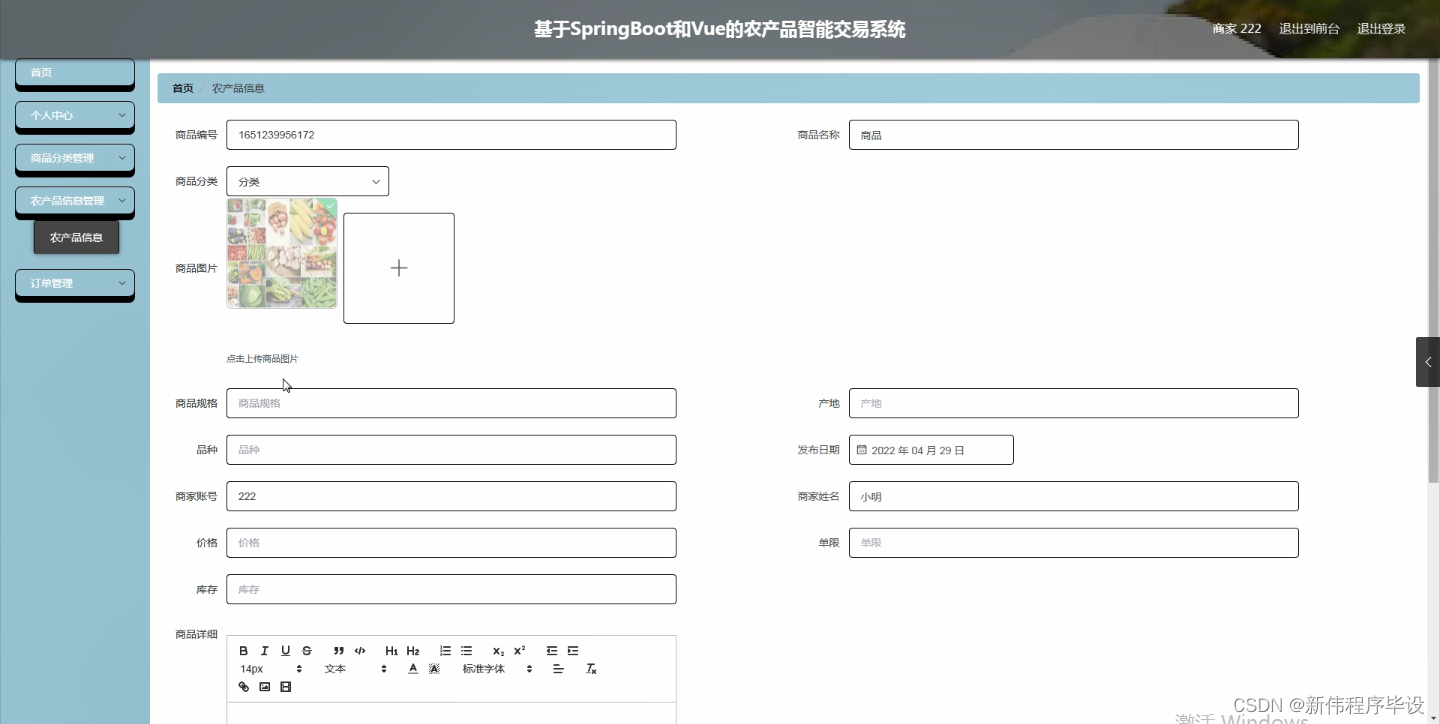Apply strikethrough formatting in the editor
Screen dimensions: 1440x724
pyautogui.click(x=306, y=650)
